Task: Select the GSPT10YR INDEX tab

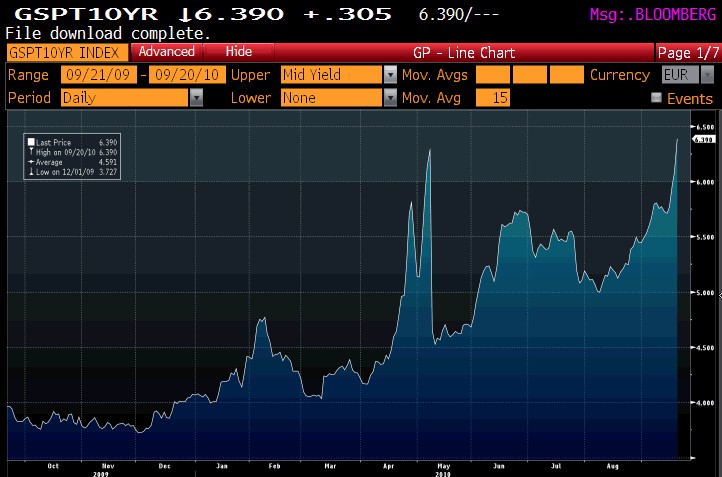Action: [x=65, y=52]
